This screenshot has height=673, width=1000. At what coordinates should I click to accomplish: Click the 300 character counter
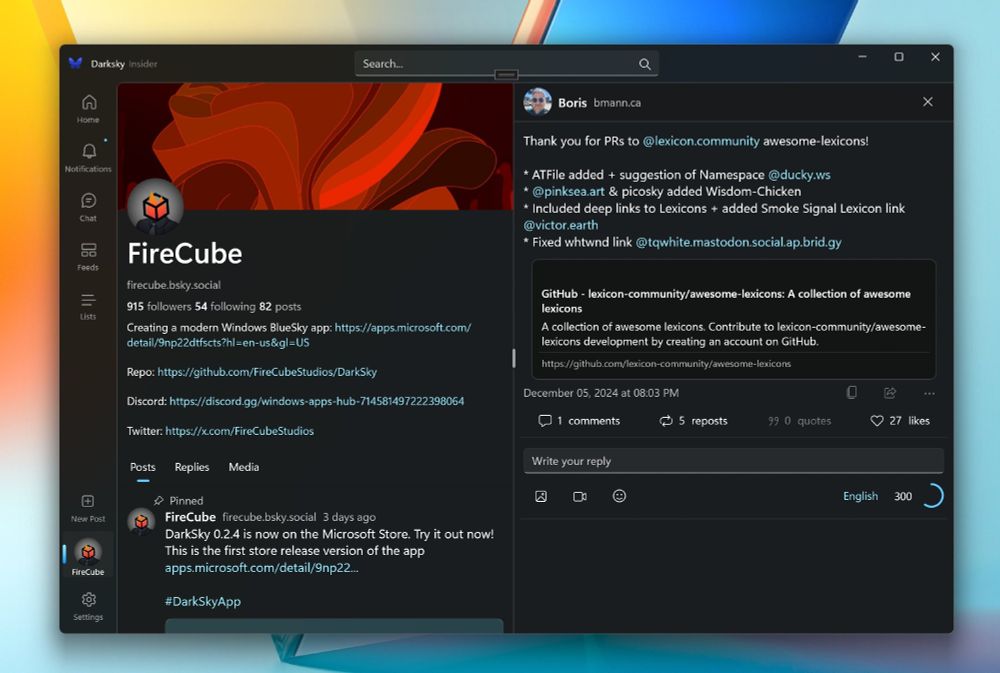[x=902, y=496]
